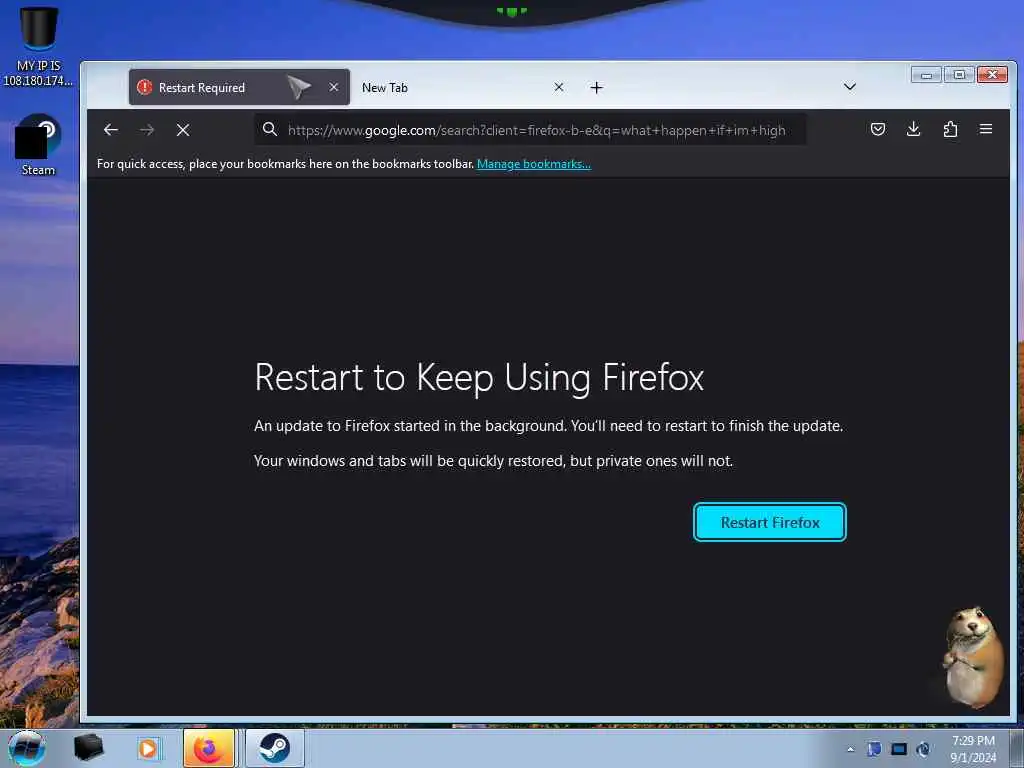Open the Recycle Bin desktop icon
1024x768 pixels.
point(38,46)
